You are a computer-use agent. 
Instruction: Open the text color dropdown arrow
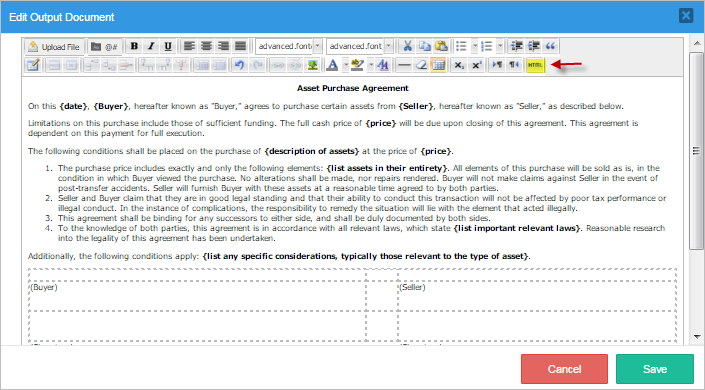tap(345, 65)
